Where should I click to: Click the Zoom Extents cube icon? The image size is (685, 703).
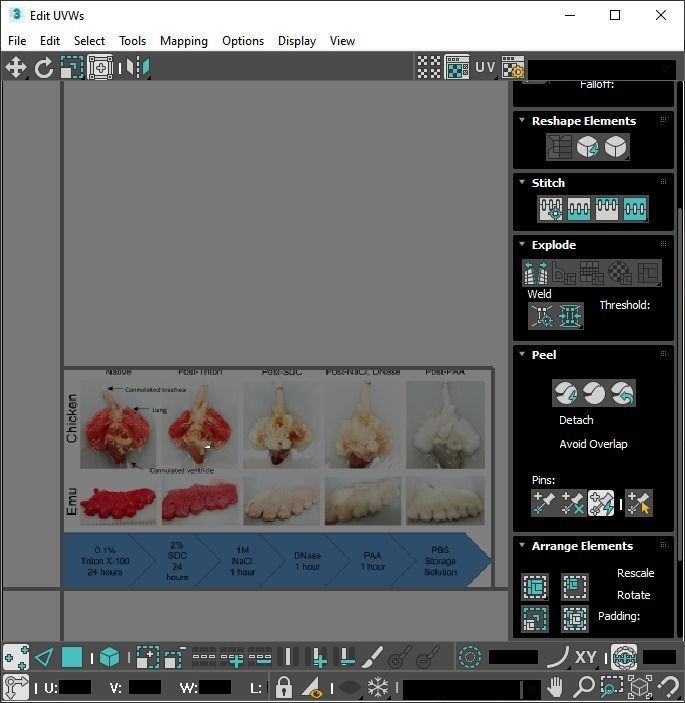640,686
